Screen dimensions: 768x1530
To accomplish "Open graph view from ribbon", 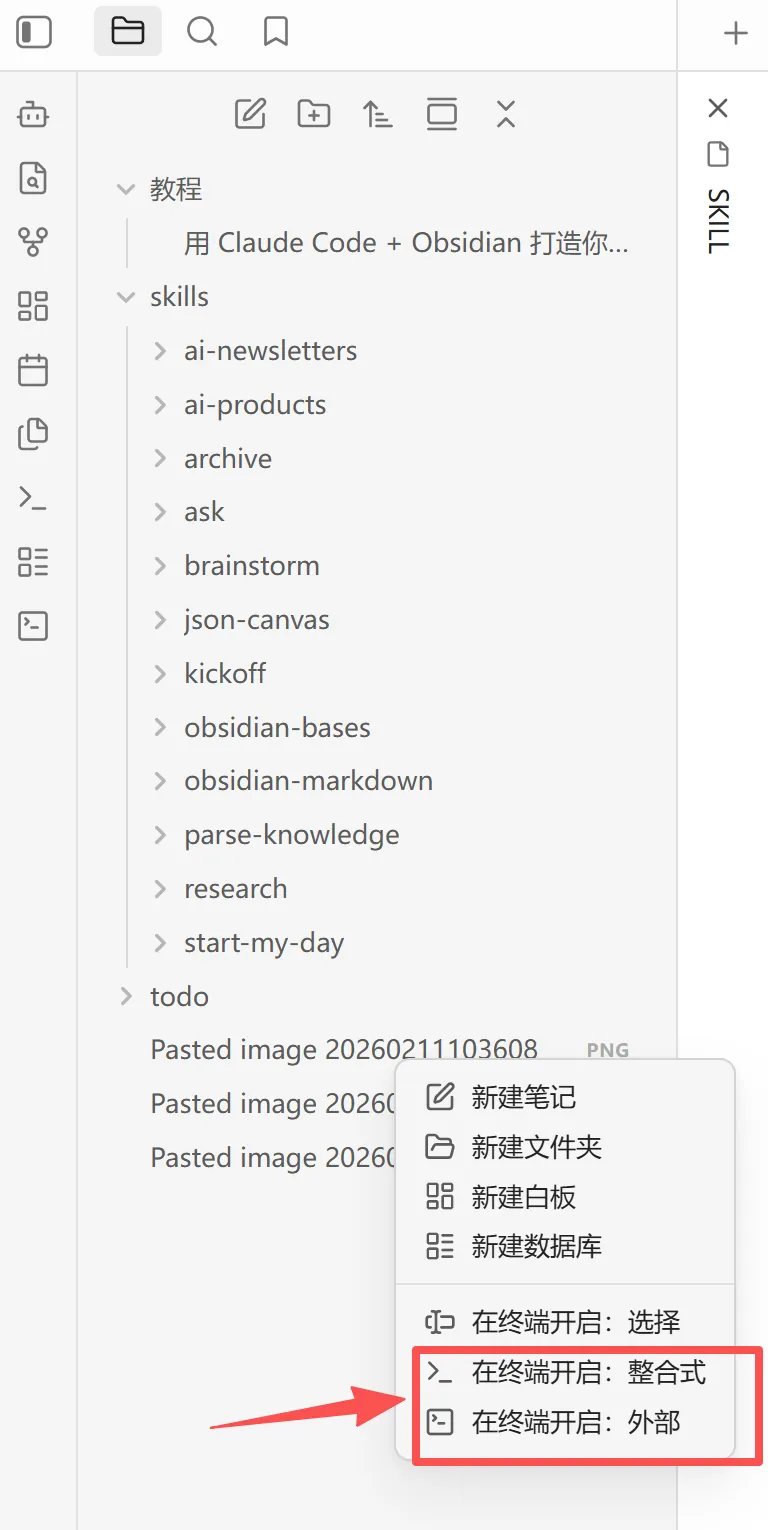I will point(33,242).
